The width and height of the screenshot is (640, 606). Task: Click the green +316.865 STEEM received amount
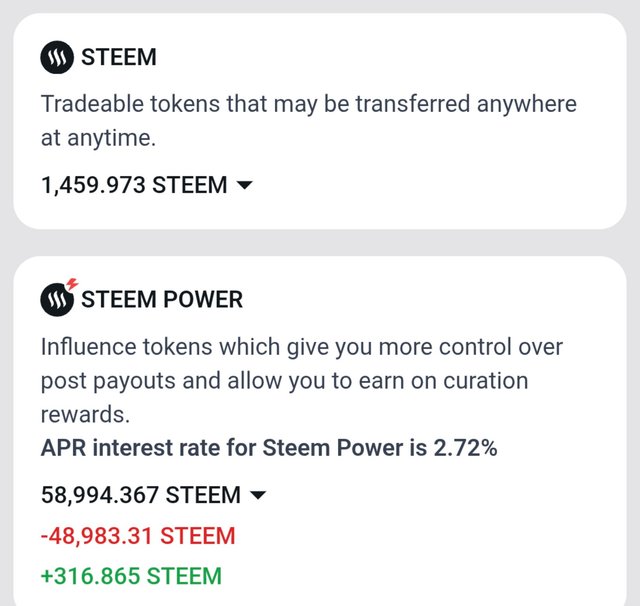pyautogui.click(x=131, y=576)
